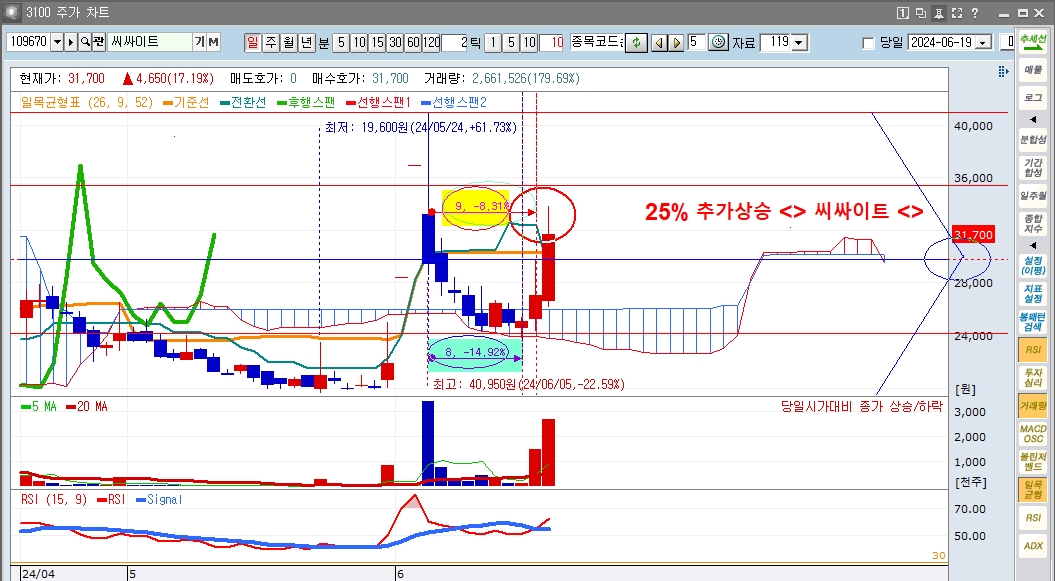The width and height of the screenshot is (1055, 581).
Task: Click the fullscreen expand icon in title bar
Action: 957,13
